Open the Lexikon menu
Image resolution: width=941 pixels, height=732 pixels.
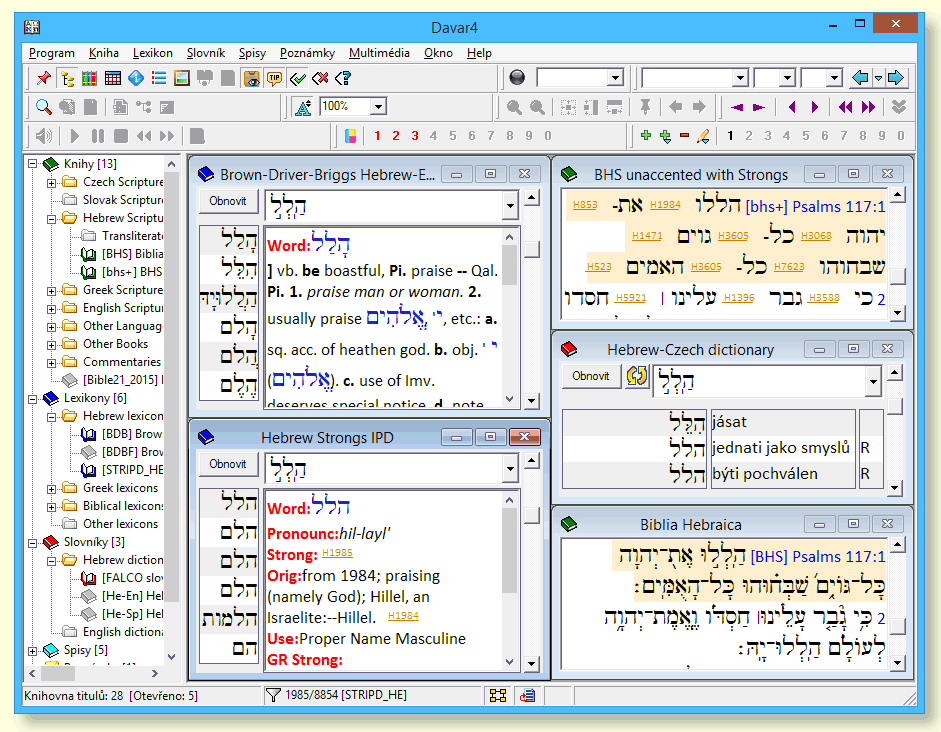153,53
